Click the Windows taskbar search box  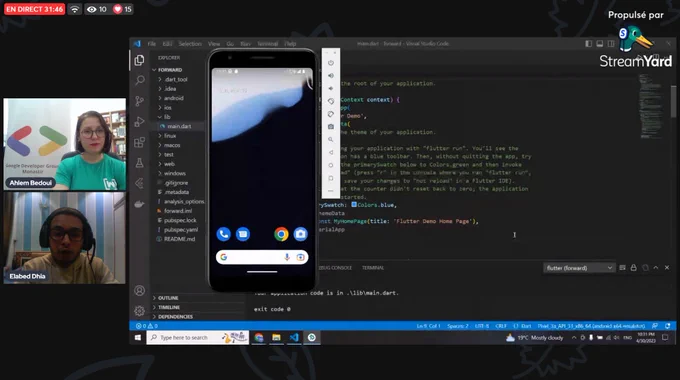click(197, 337)
